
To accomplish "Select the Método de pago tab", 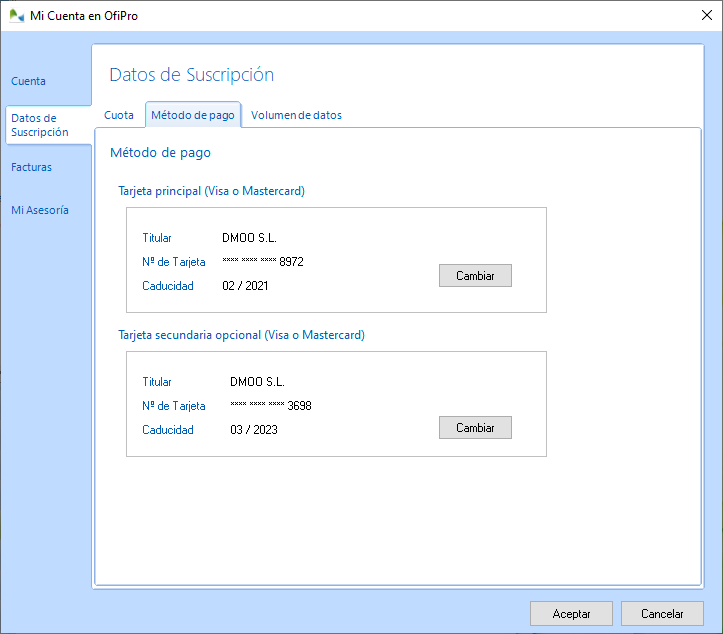I will [x=193, y=115].
